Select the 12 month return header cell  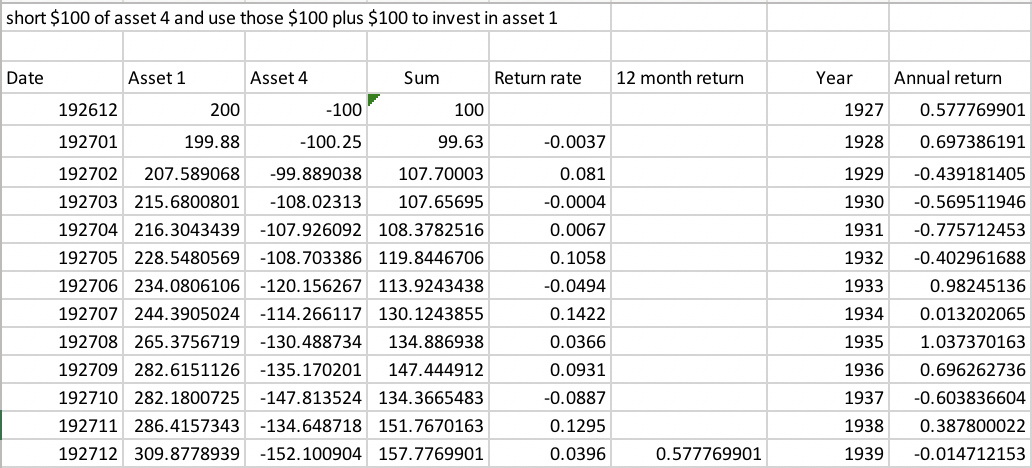click(689, 78)
